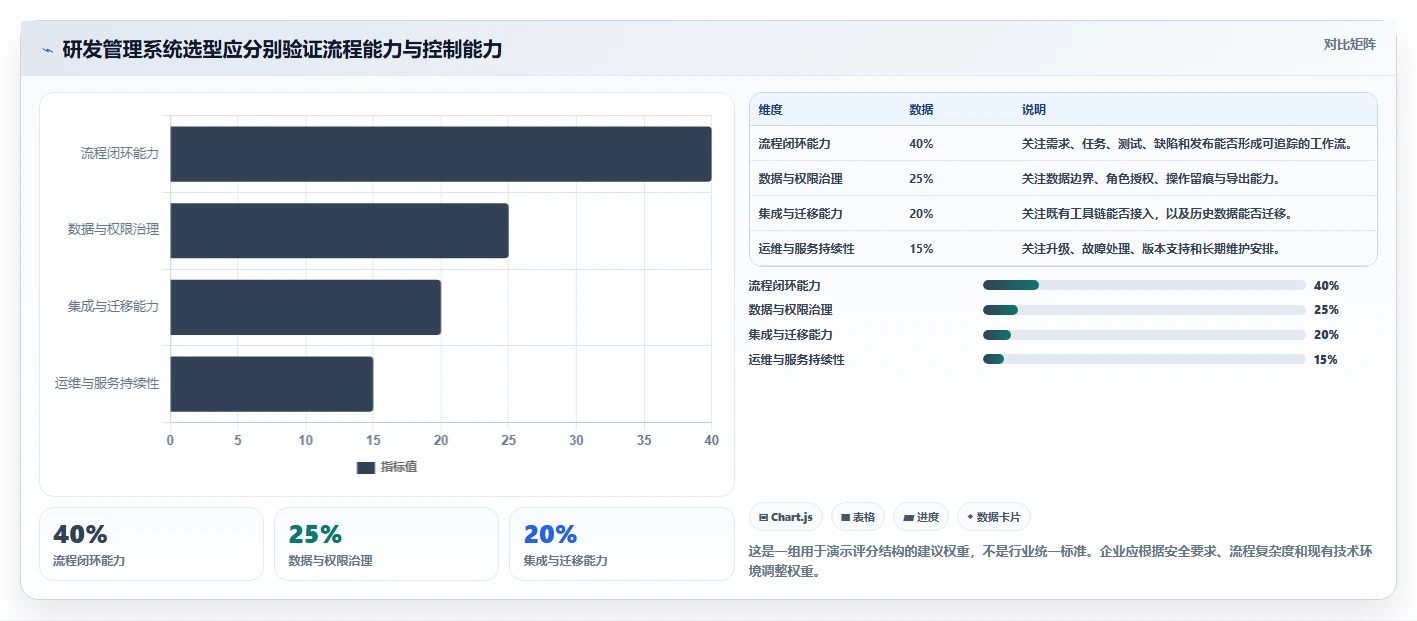This screenshot has width=1417, height=621.
Task: Select the 进度 tag chip
Action: tap(921, 517)
